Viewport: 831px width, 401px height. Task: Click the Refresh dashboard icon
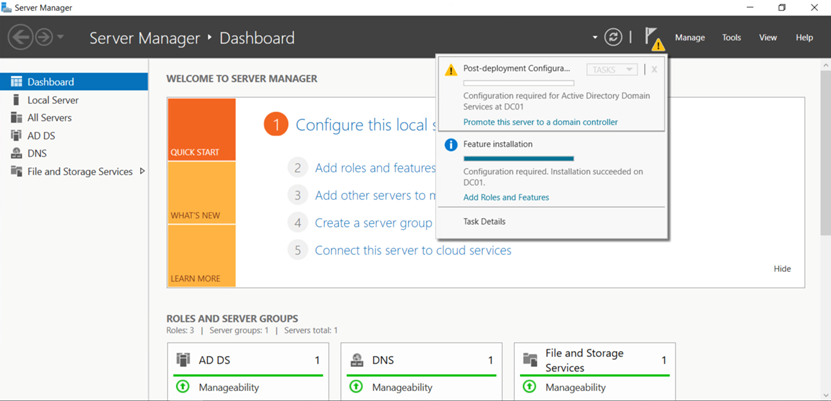click(x=613, y=38)
